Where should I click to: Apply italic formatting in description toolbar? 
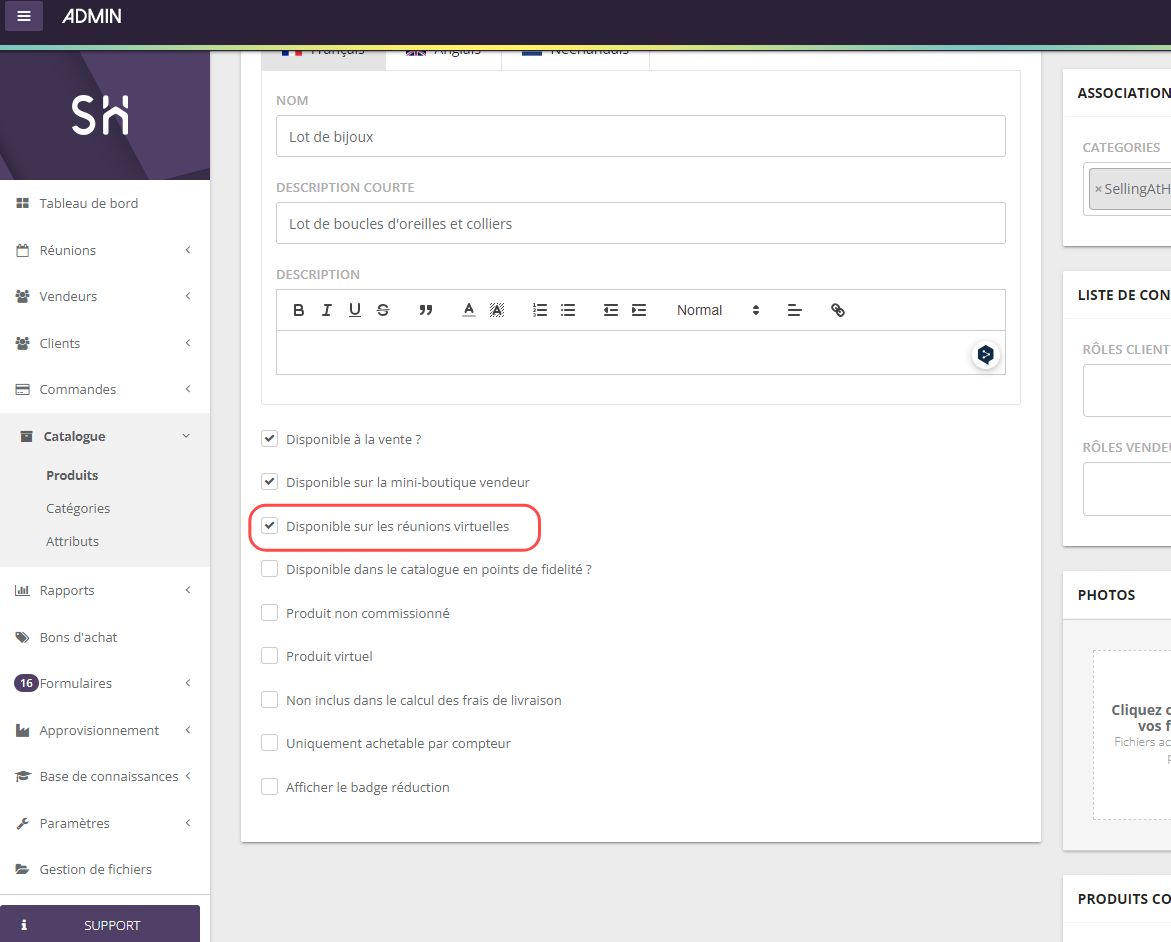coord(326,310)
